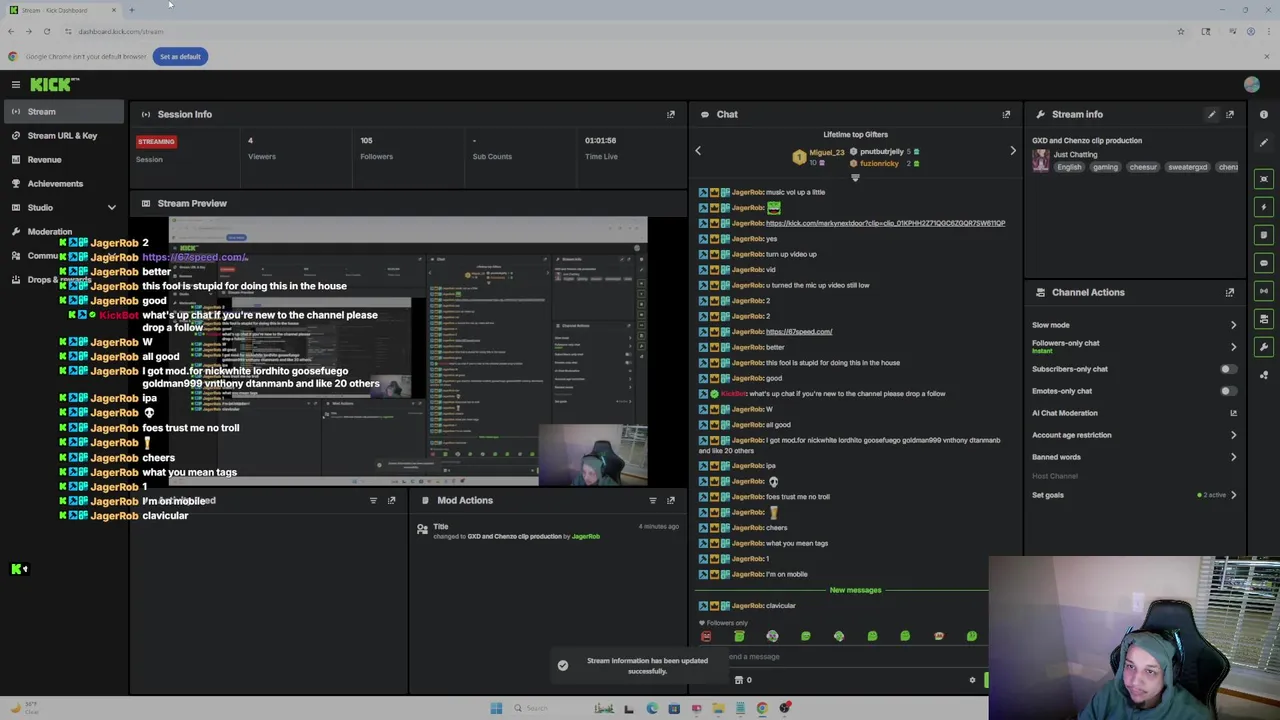Toggle the chat bubble widget on the right rail
Image resolution: width=1280 pixels, height=720 pixels.
(x=1264, y=263)
